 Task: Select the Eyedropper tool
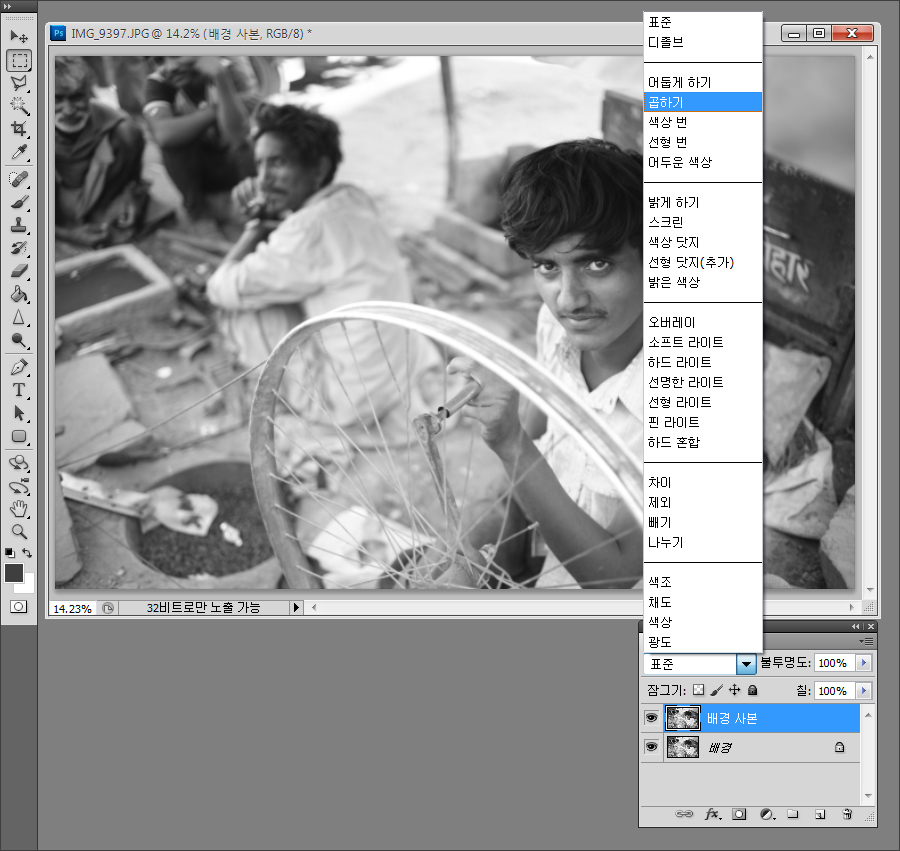(19, 151)
